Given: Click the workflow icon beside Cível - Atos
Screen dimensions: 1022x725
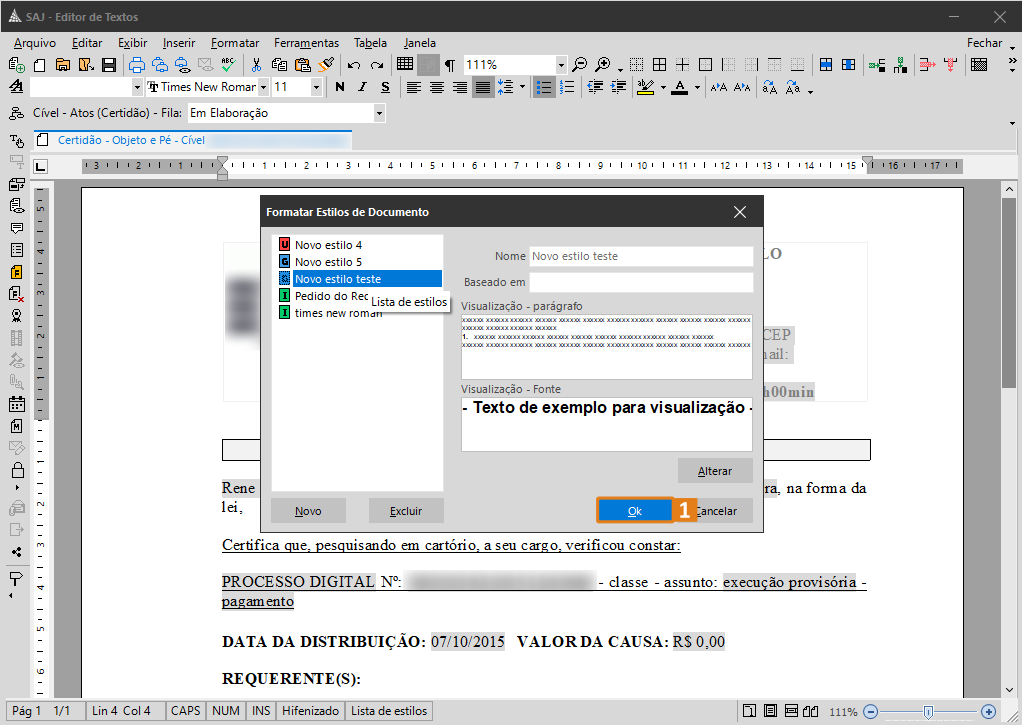Looking at the screenshot, I should [17, 113].
